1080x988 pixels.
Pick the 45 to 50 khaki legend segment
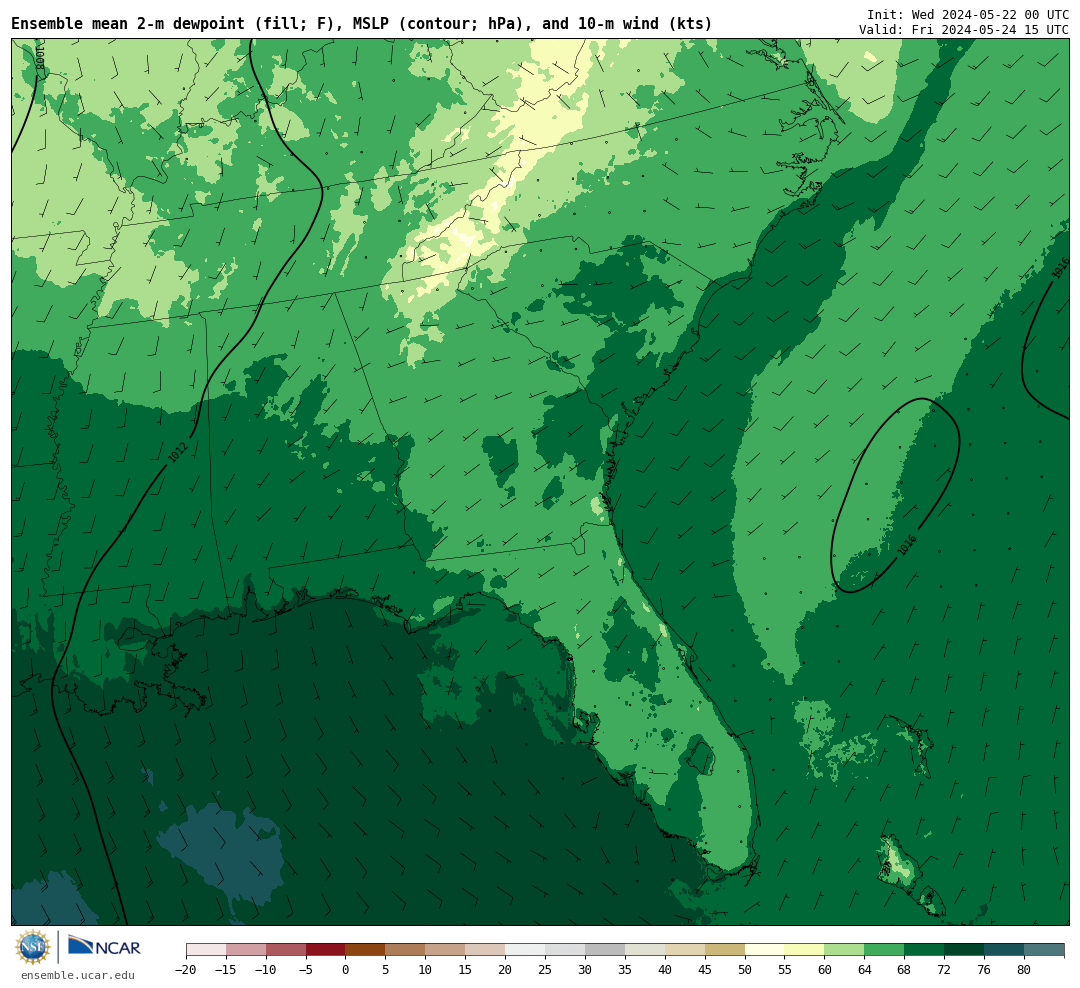pyautogui.click(x=725, y=950)
